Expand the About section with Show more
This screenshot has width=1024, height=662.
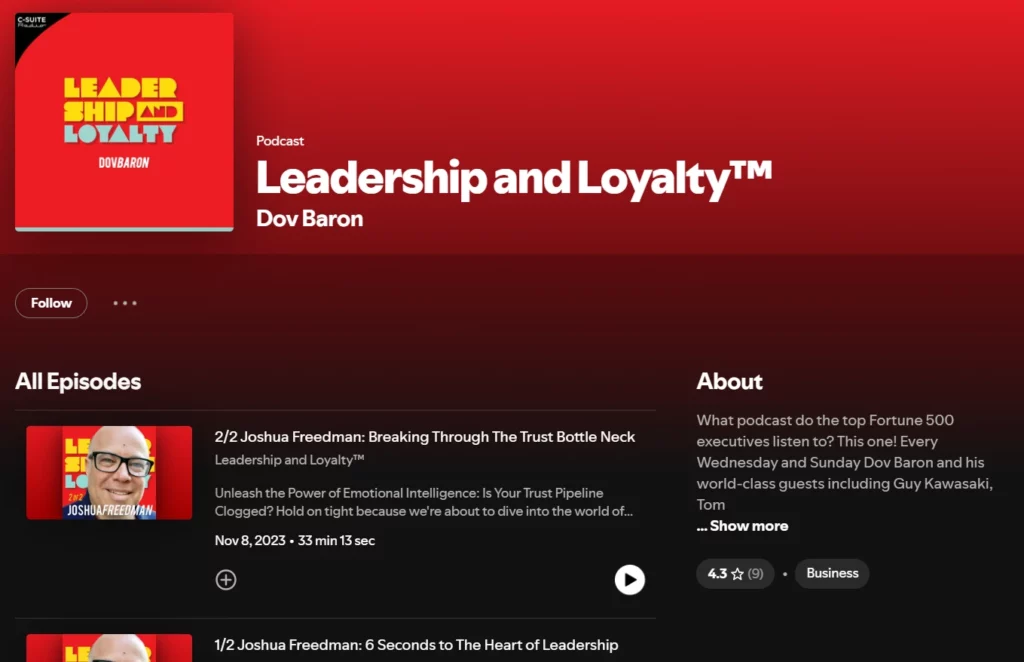743,525
